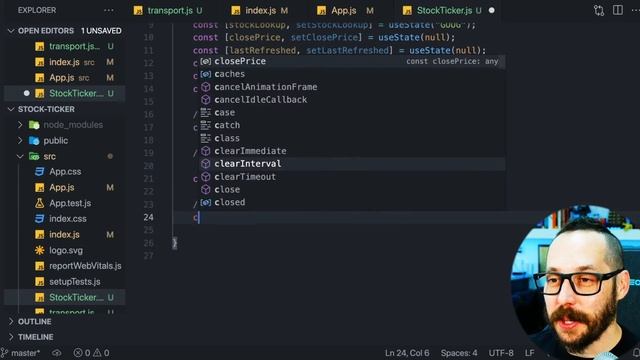This screenshot has height=360, width=640.
Task: Click the src folder modified dot indicator
Action: pos(110,156)
